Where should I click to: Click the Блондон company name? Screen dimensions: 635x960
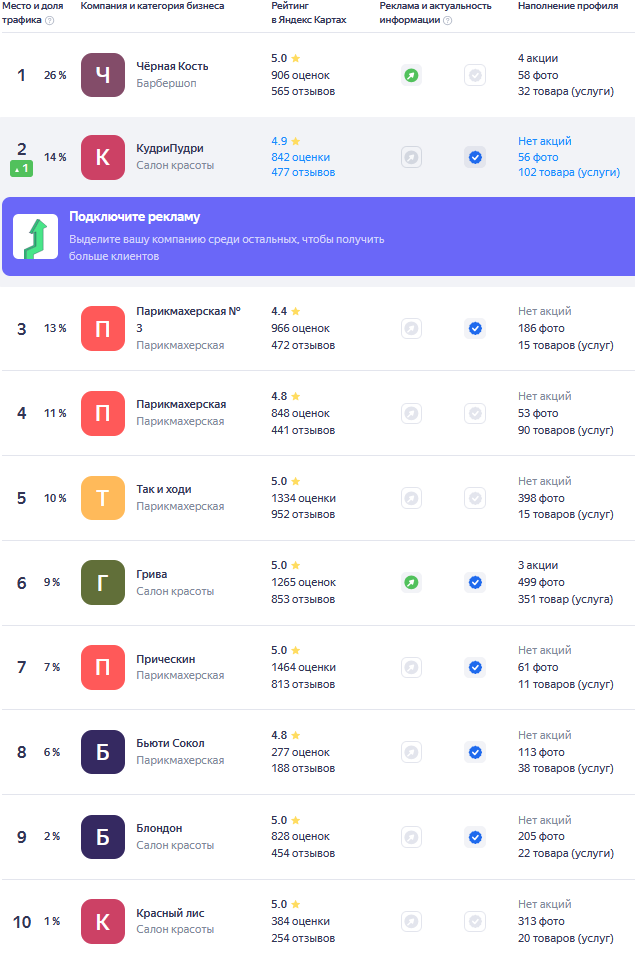point(159,828)
